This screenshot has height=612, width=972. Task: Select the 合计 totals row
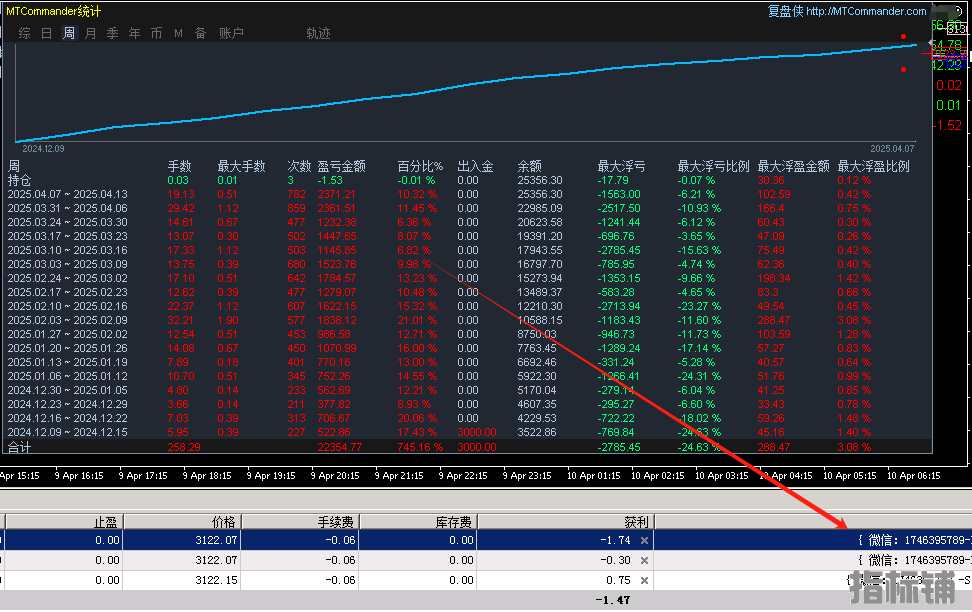pyautogui.click(x=20, y=447)
